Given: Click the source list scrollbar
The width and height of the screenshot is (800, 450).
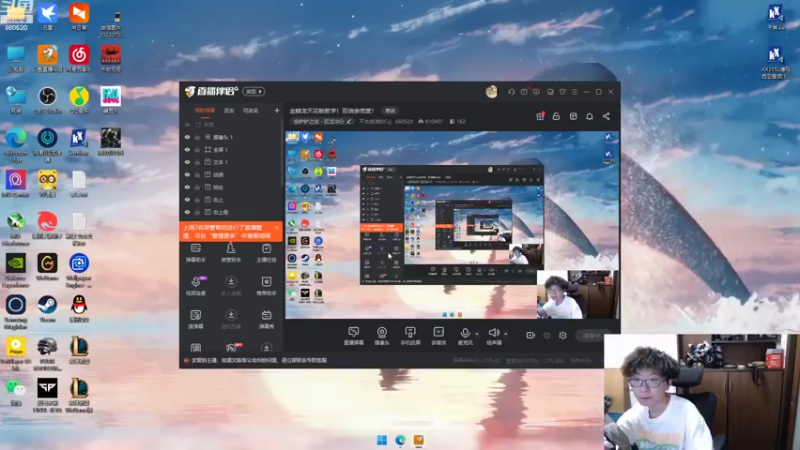Looking at the screenshot, I should pyautogui.click(x=281, y=153).
